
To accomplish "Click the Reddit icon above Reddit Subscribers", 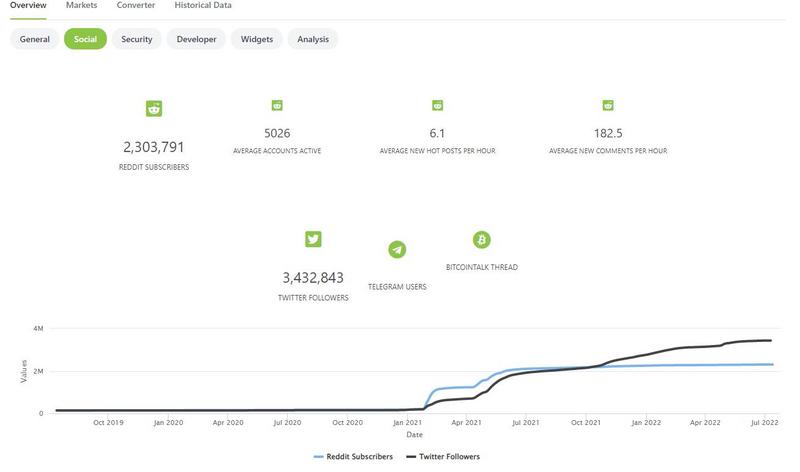I will [154, 109].
